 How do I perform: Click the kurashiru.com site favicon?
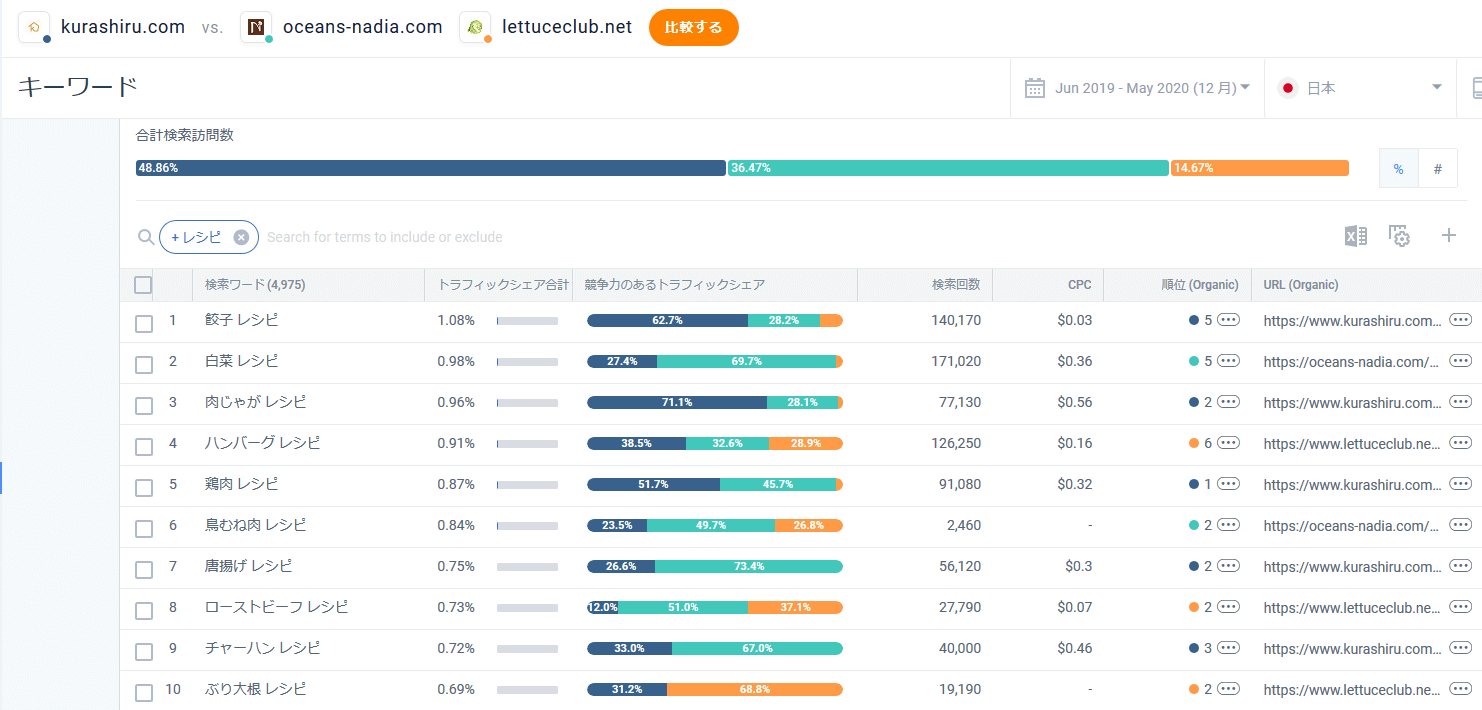[x=35, y=27]
